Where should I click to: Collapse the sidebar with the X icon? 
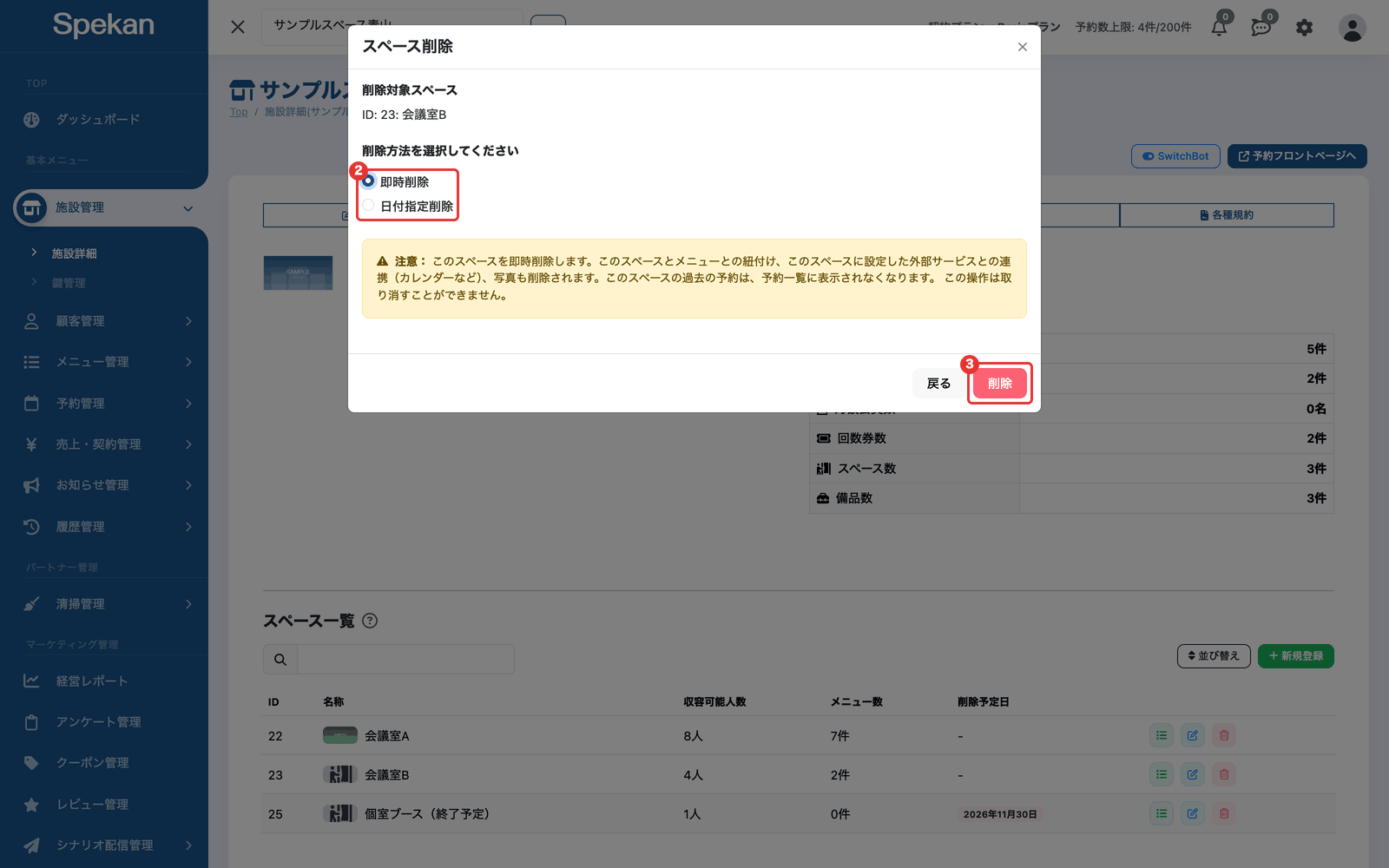[238, 27]
